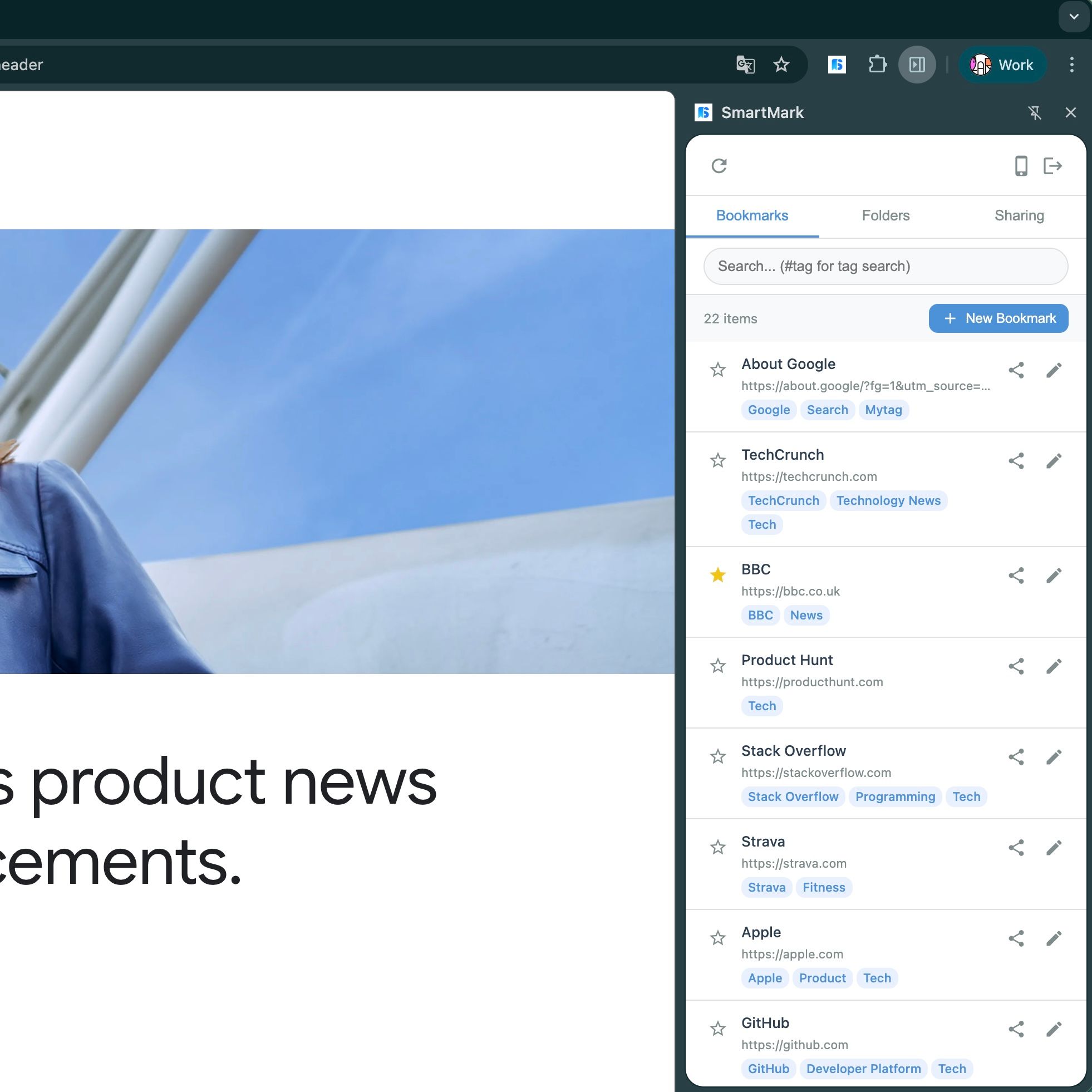Filter by the Technology News tag

click(x=888, y=501)
